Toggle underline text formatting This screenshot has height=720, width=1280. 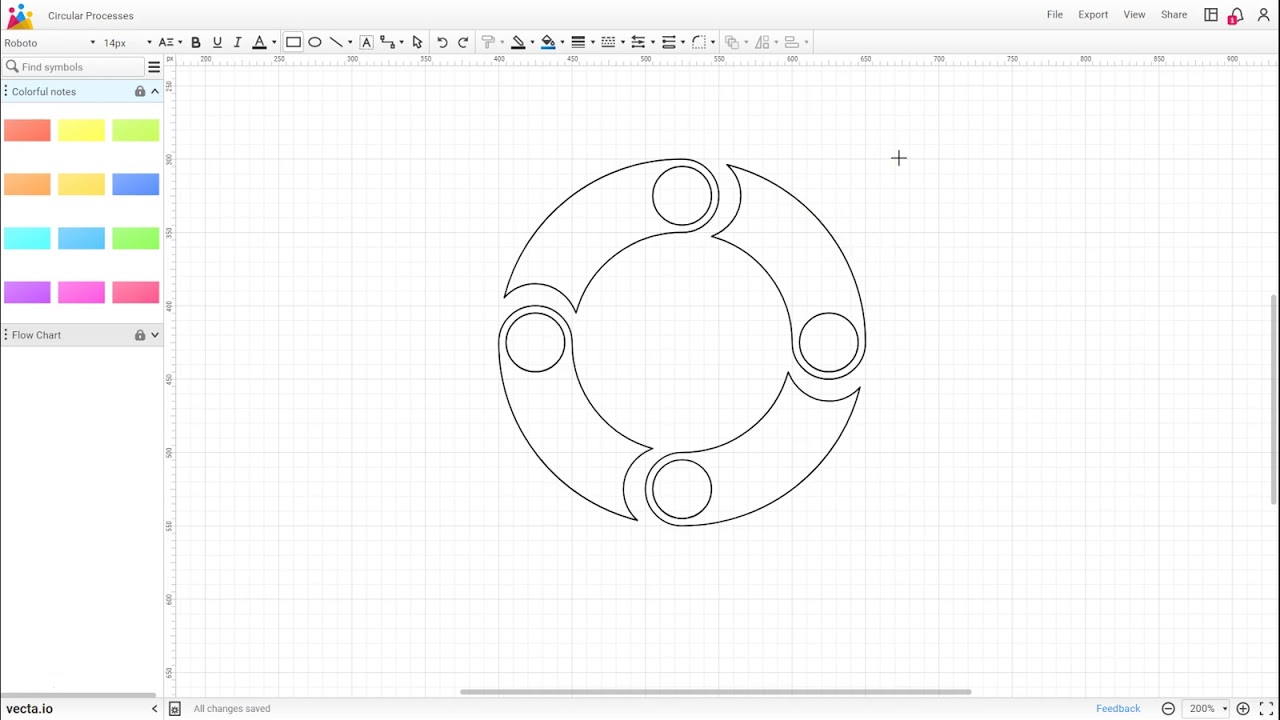[x=217, y=42]
